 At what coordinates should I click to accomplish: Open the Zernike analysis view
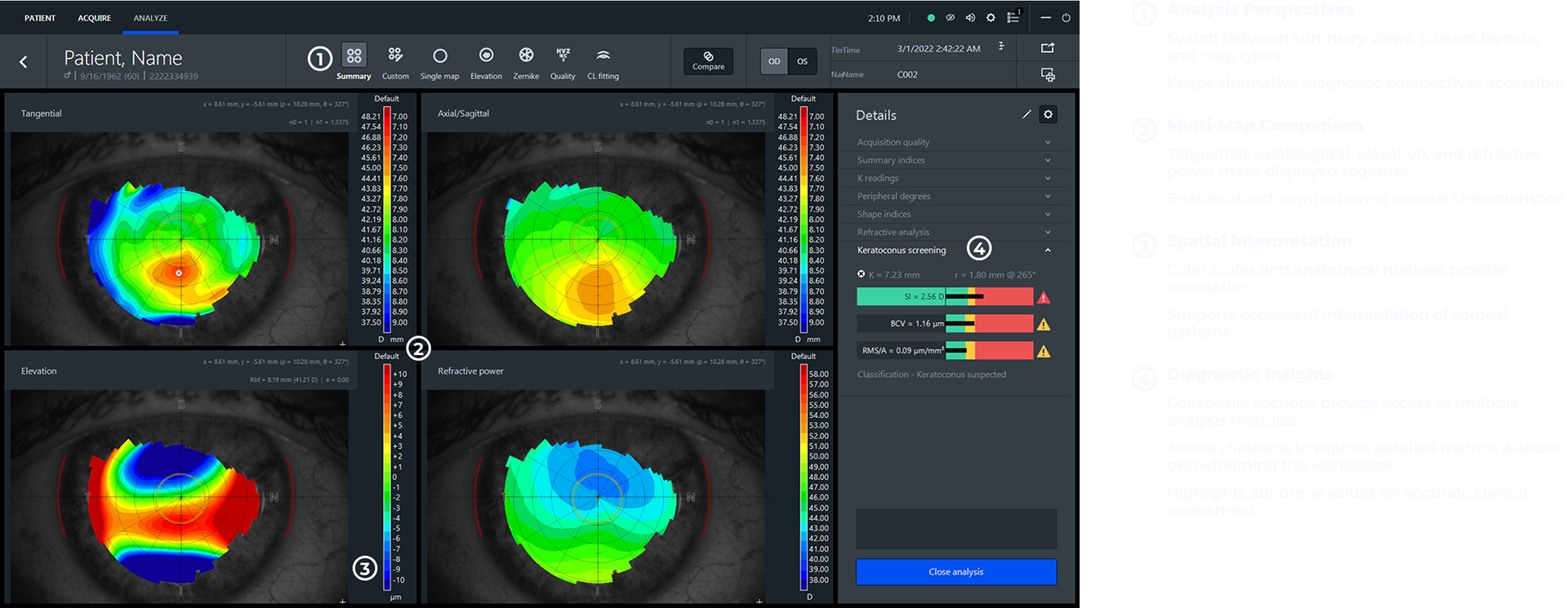click(x=526, y=55)
